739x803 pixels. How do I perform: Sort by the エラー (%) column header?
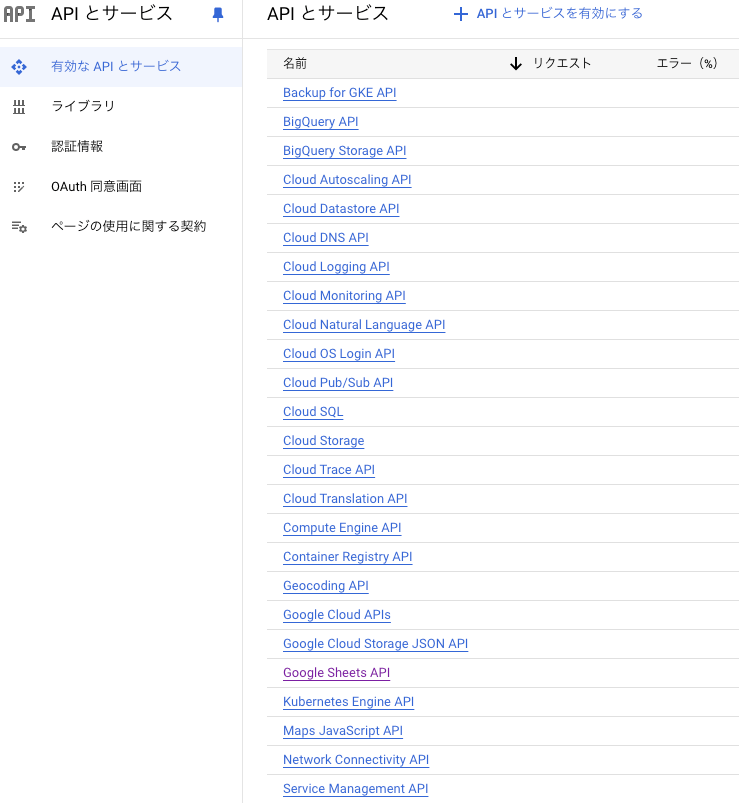(x=687, y=64)
